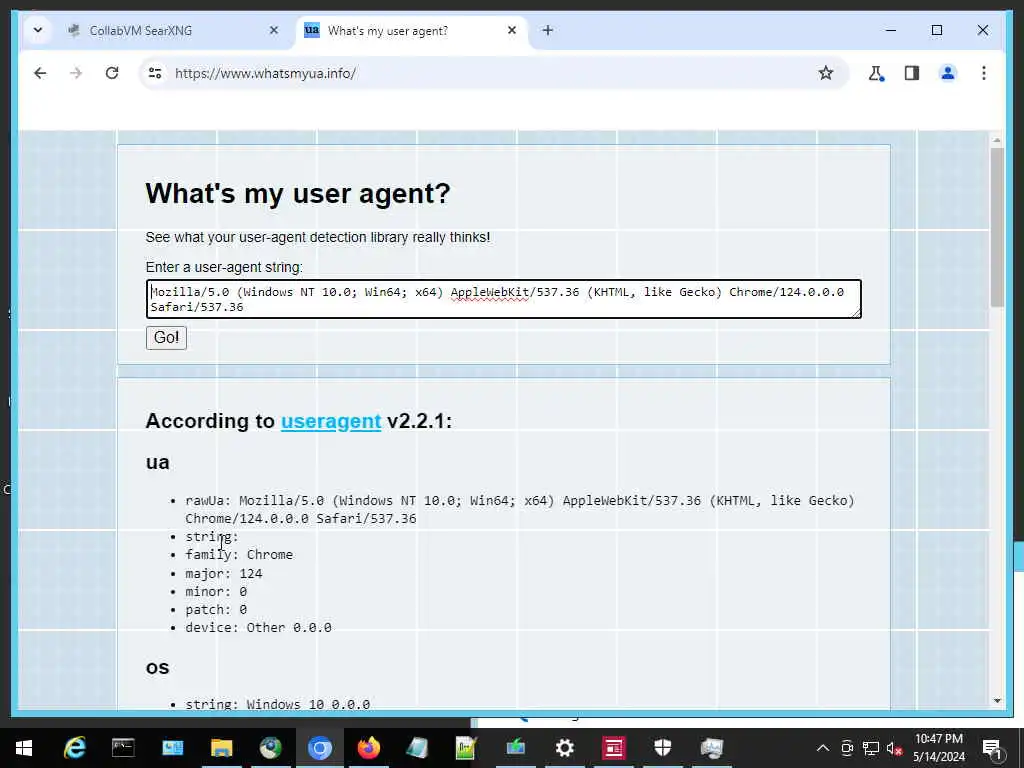Launch Internet Explorer from the taskbar
This screenshot has width=1024, height=768.
tap(74, 748)
